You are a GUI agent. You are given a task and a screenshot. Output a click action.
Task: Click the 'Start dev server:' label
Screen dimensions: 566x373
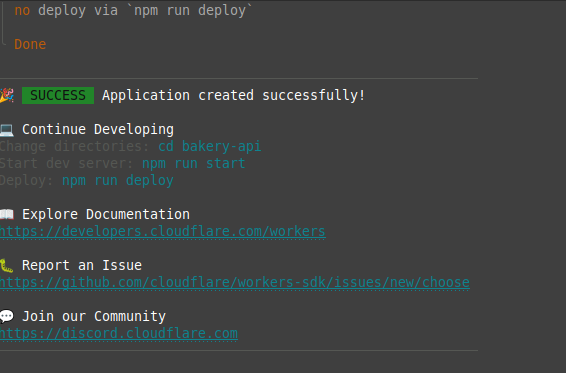click(x=67, y=163)
